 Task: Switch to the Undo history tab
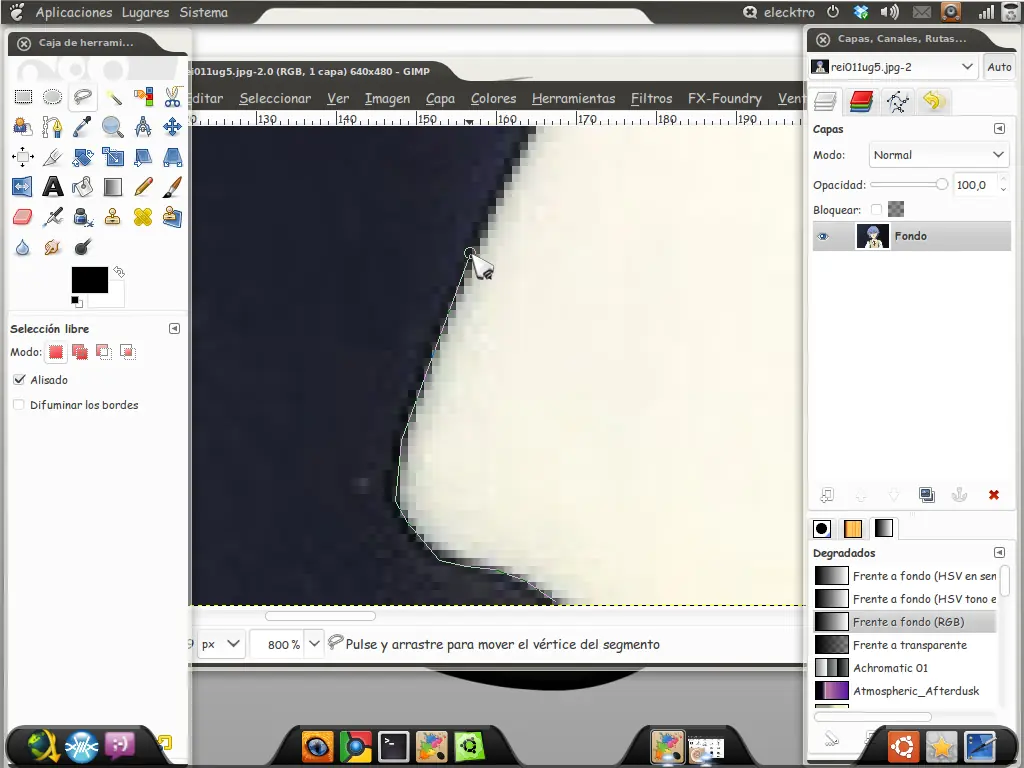pos(933,101)
